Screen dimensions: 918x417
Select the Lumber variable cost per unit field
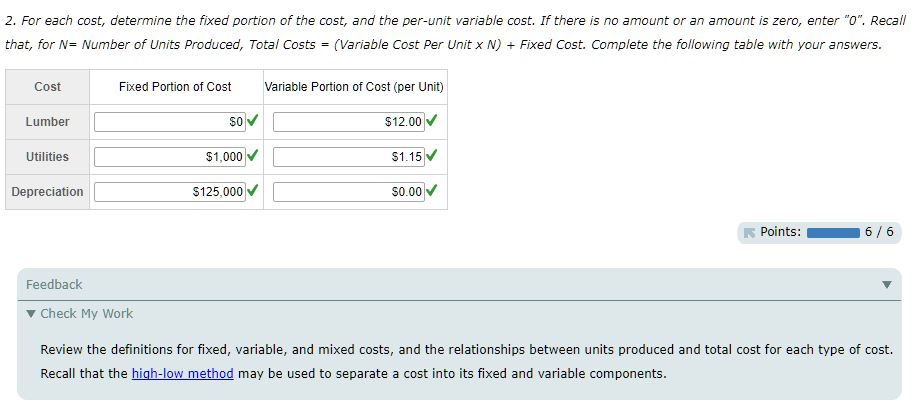tap(349, 122)
